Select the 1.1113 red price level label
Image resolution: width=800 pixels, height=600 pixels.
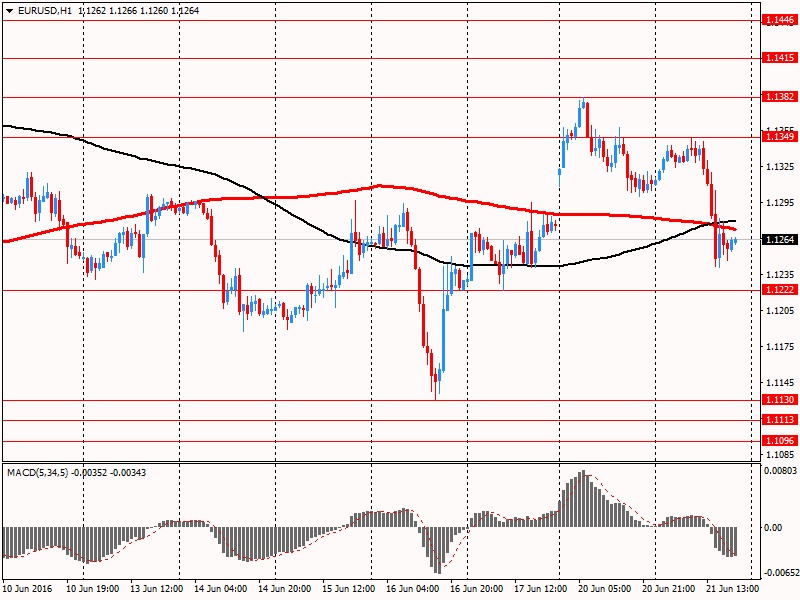779,419
